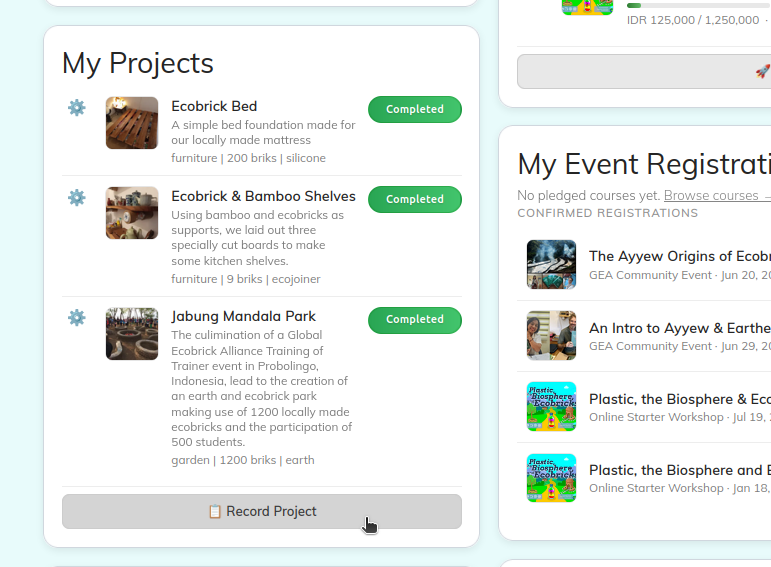Open The Ayyew Origins event title
This screenshot has width=771, height=567.
679,256
